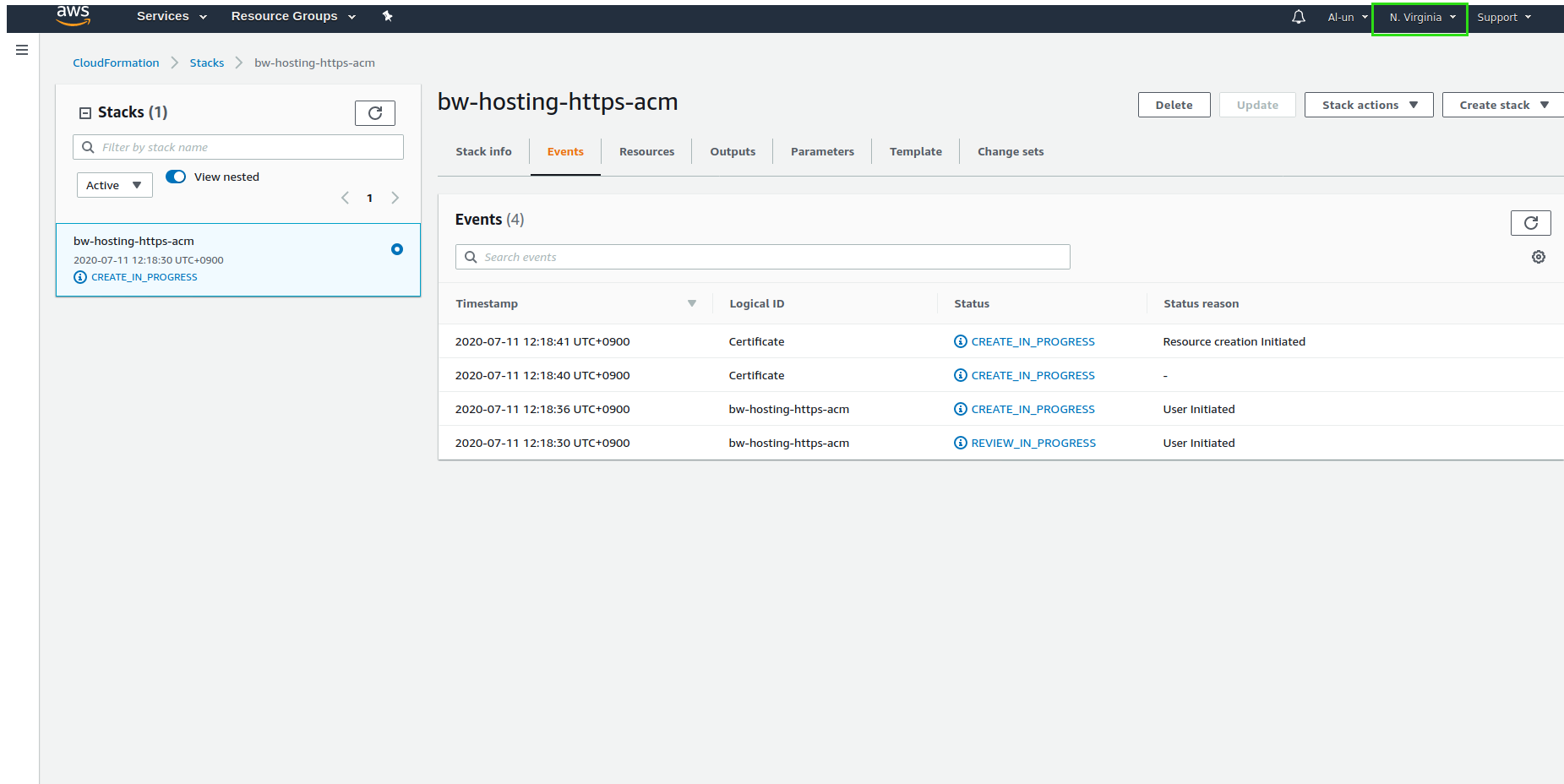
Task: Click the pin shortcut icon in top bar
Action: tap(388, 16)
